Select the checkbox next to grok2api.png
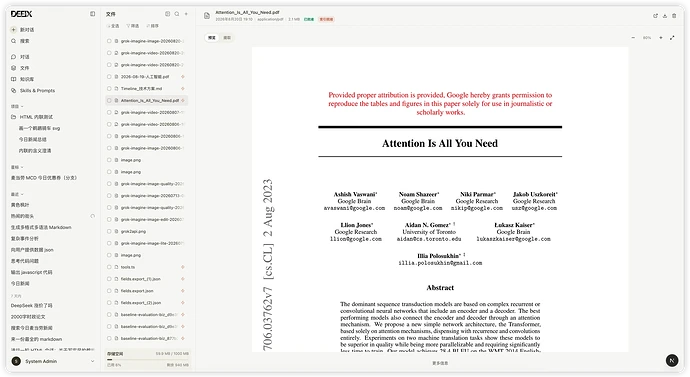Viewport: 690px width, 377px height. [109, 231]
